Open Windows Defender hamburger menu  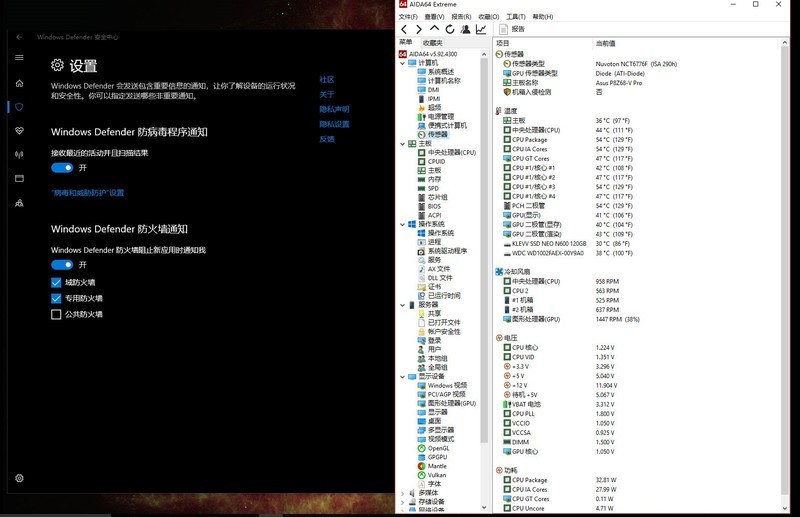[19, 58]
